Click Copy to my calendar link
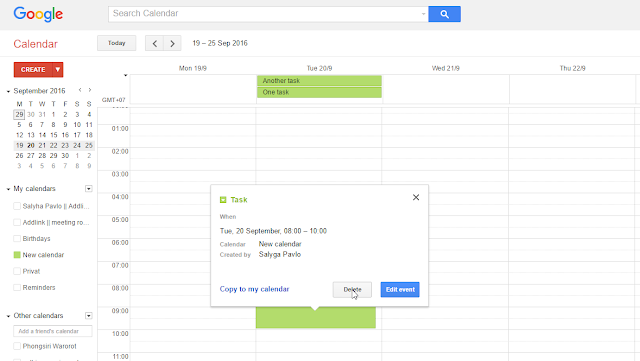This screenshot has width=640, height=361. [x=254, y=289]
